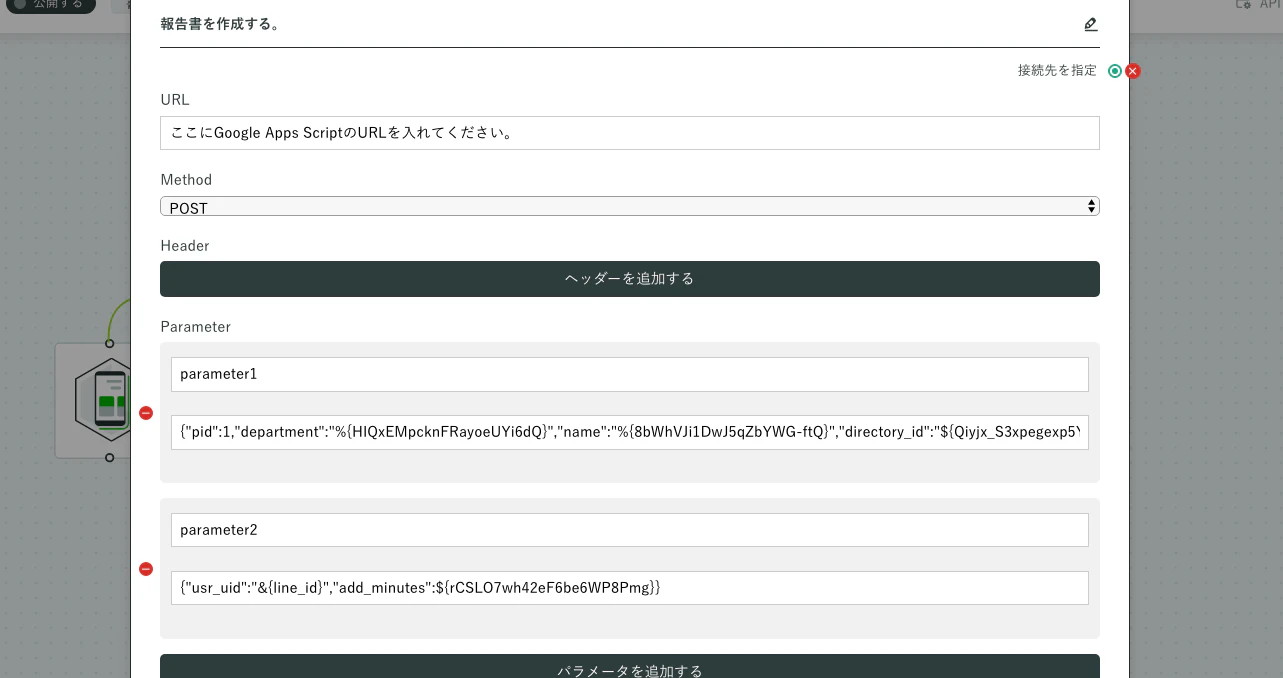Click the 報告書を作成する。 title text
This screenshot has width=1283, height=678.
[x=220, y=24]
